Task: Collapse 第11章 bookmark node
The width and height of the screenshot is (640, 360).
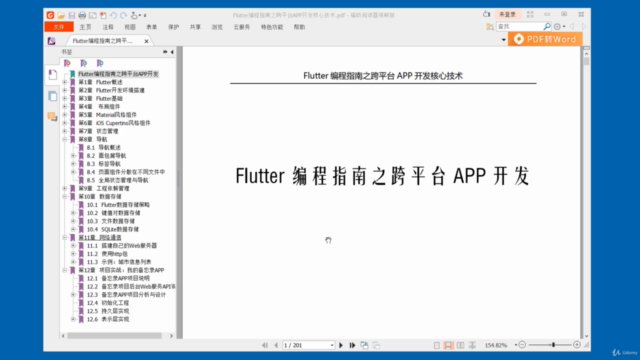Action: coord(64,237)
